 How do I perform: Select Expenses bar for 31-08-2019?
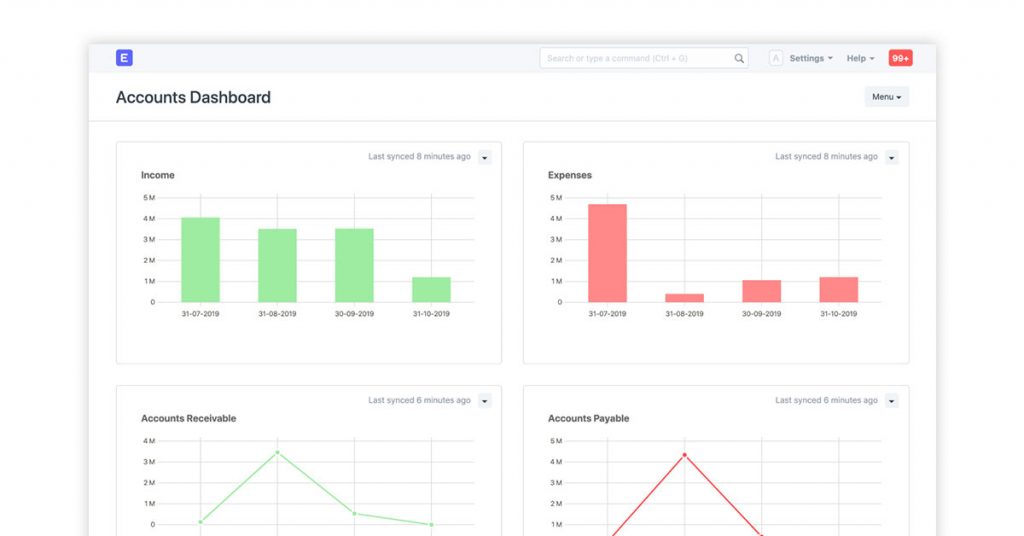pyautogui.click(x=684, y=298)
